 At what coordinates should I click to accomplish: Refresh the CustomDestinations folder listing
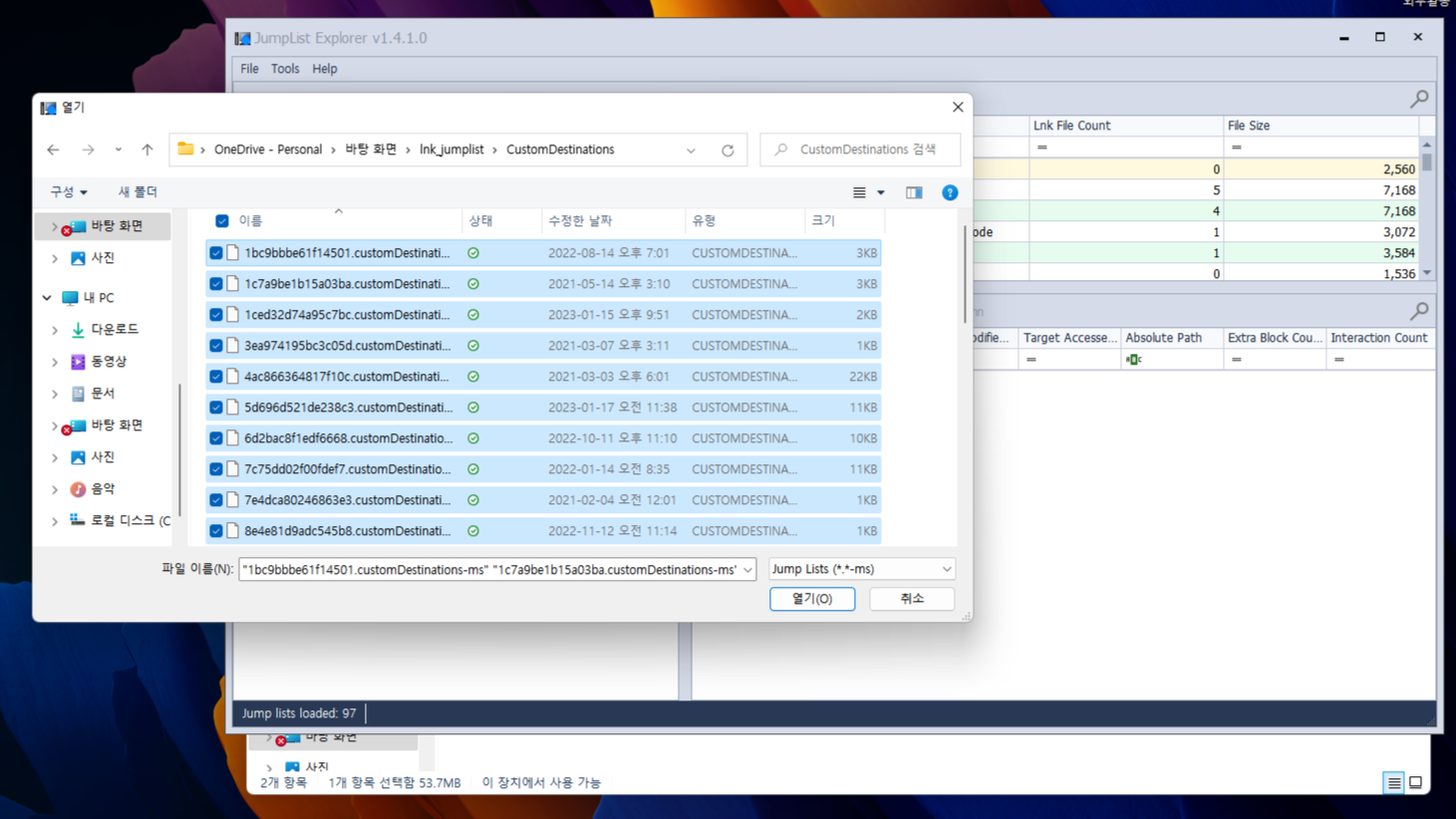728,150
